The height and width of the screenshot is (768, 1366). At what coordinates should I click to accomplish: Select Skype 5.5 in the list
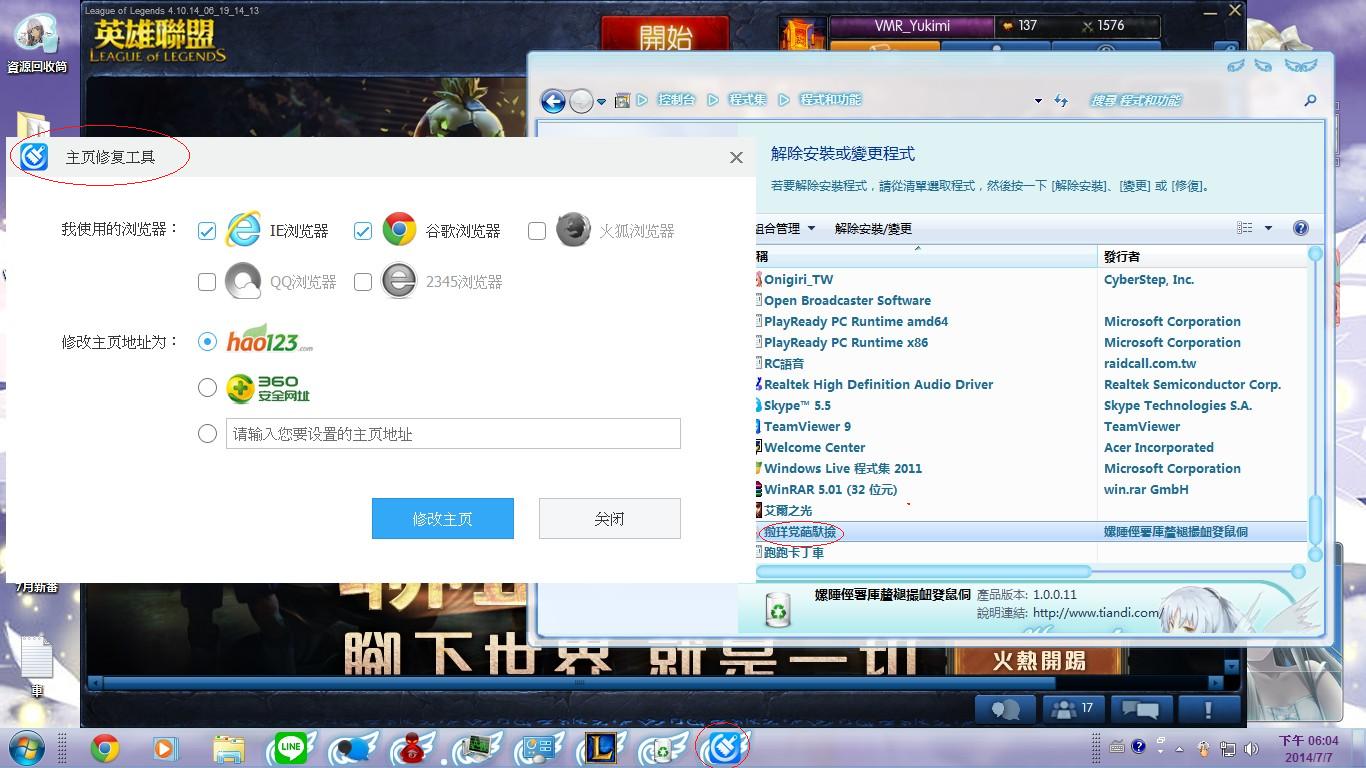click(797, 405)
